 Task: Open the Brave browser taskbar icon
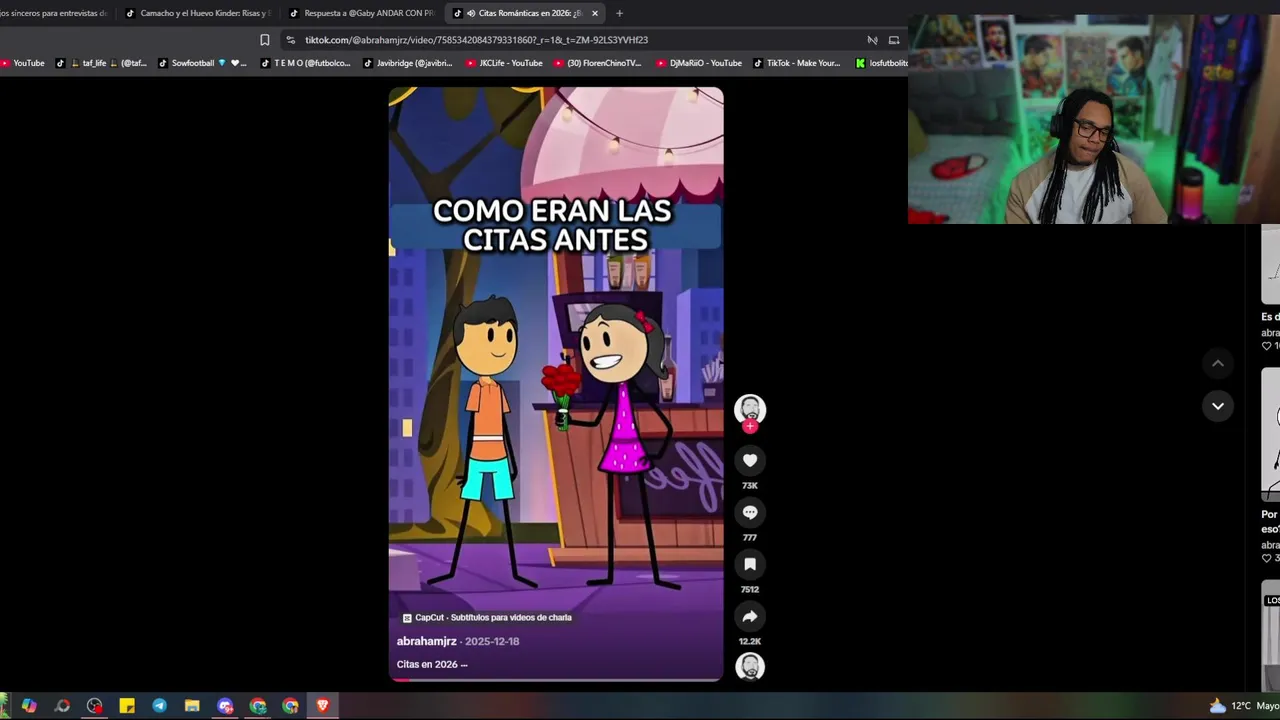tap(323, 706)
